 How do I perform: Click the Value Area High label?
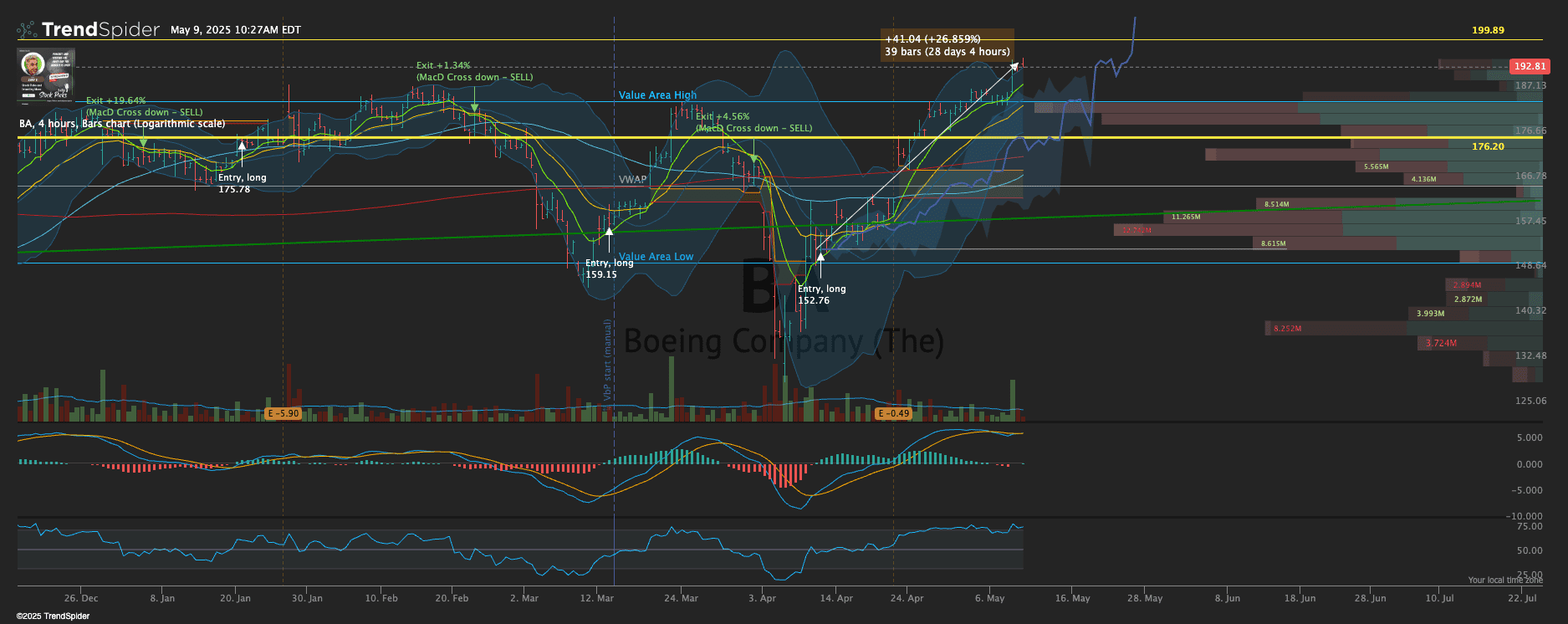(657, 95)
